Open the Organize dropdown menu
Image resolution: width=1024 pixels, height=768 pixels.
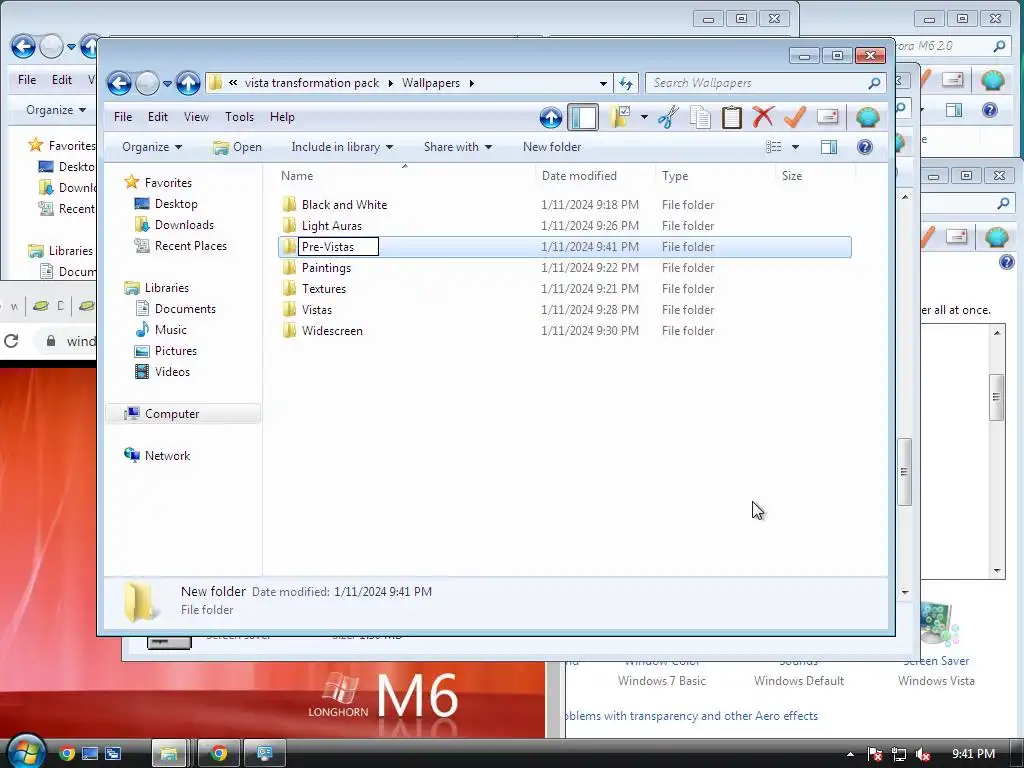pos(152,147)
